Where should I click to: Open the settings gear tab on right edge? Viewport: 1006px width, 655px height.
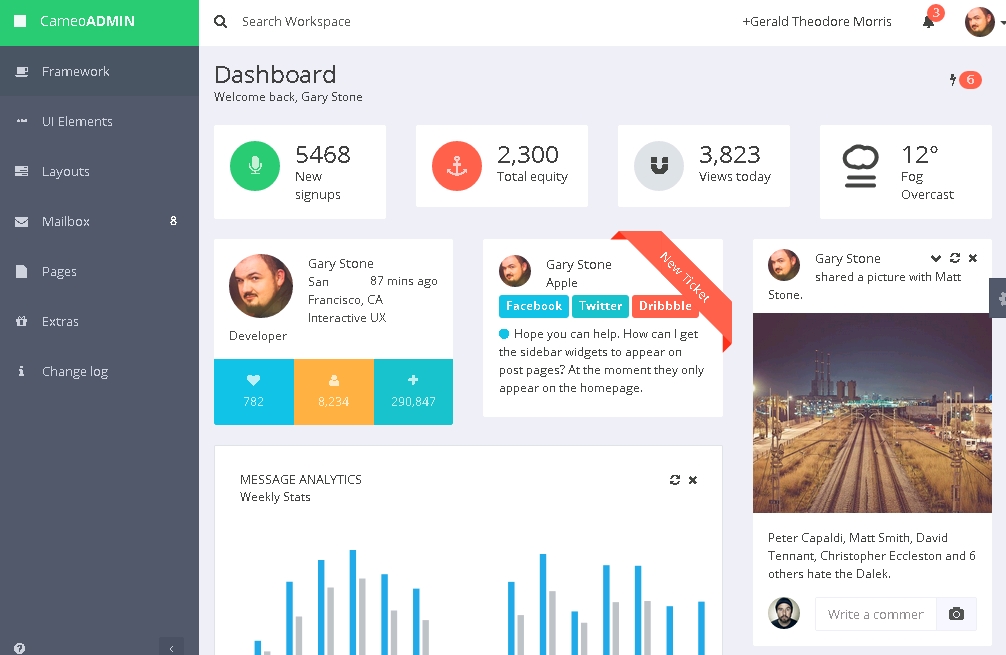tap(998, 298)
